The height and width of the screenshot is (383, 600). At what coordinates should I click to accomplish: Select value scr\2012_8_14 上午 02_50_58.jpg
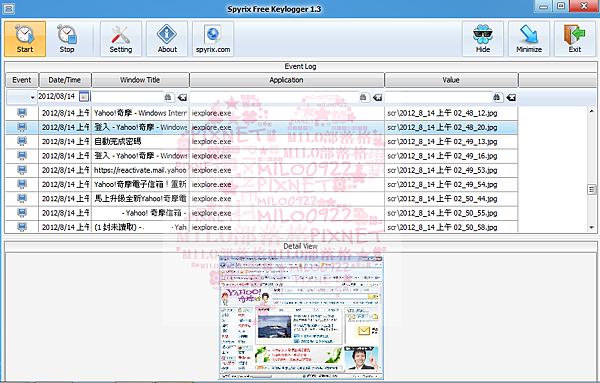(x=451, y=227)
